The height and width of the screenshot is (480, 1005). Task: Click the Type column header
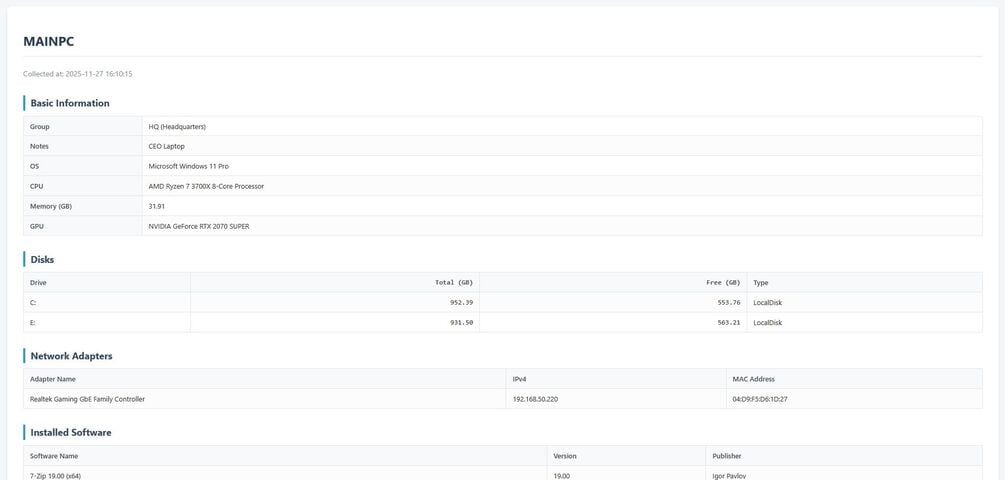[x=865, y=283]
